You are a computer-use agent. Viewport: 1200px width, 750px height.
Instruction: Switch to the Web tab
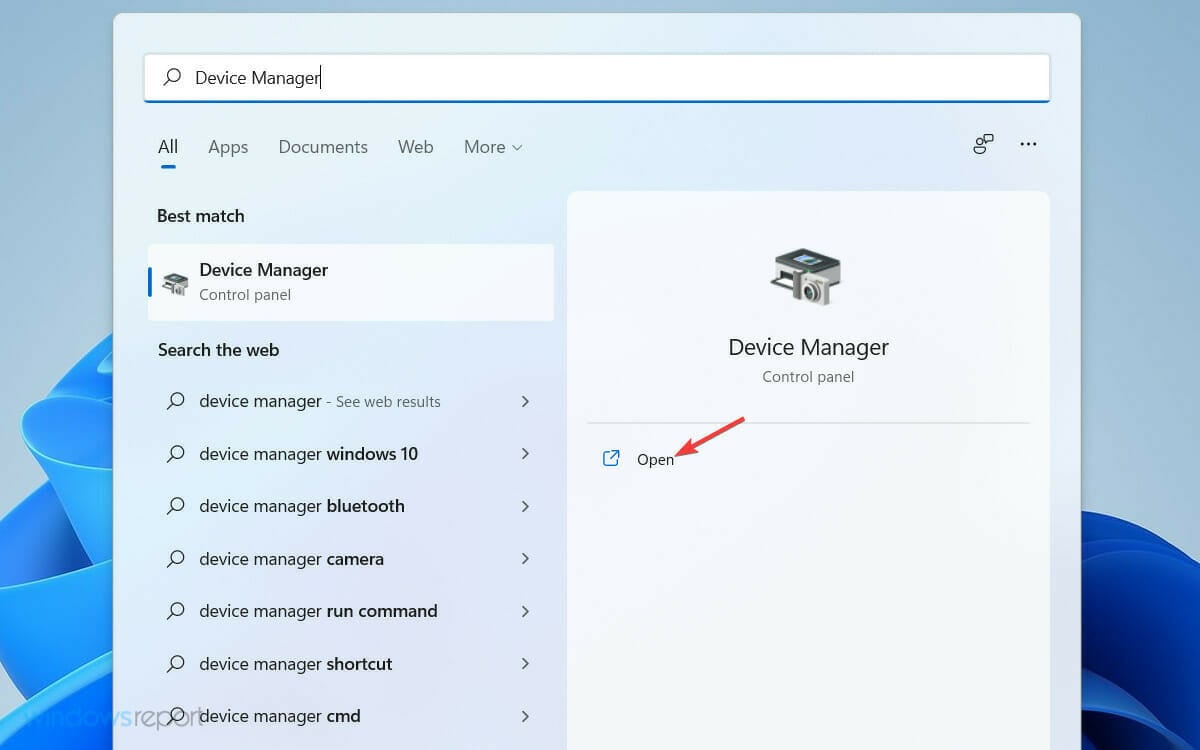point(416,147)
